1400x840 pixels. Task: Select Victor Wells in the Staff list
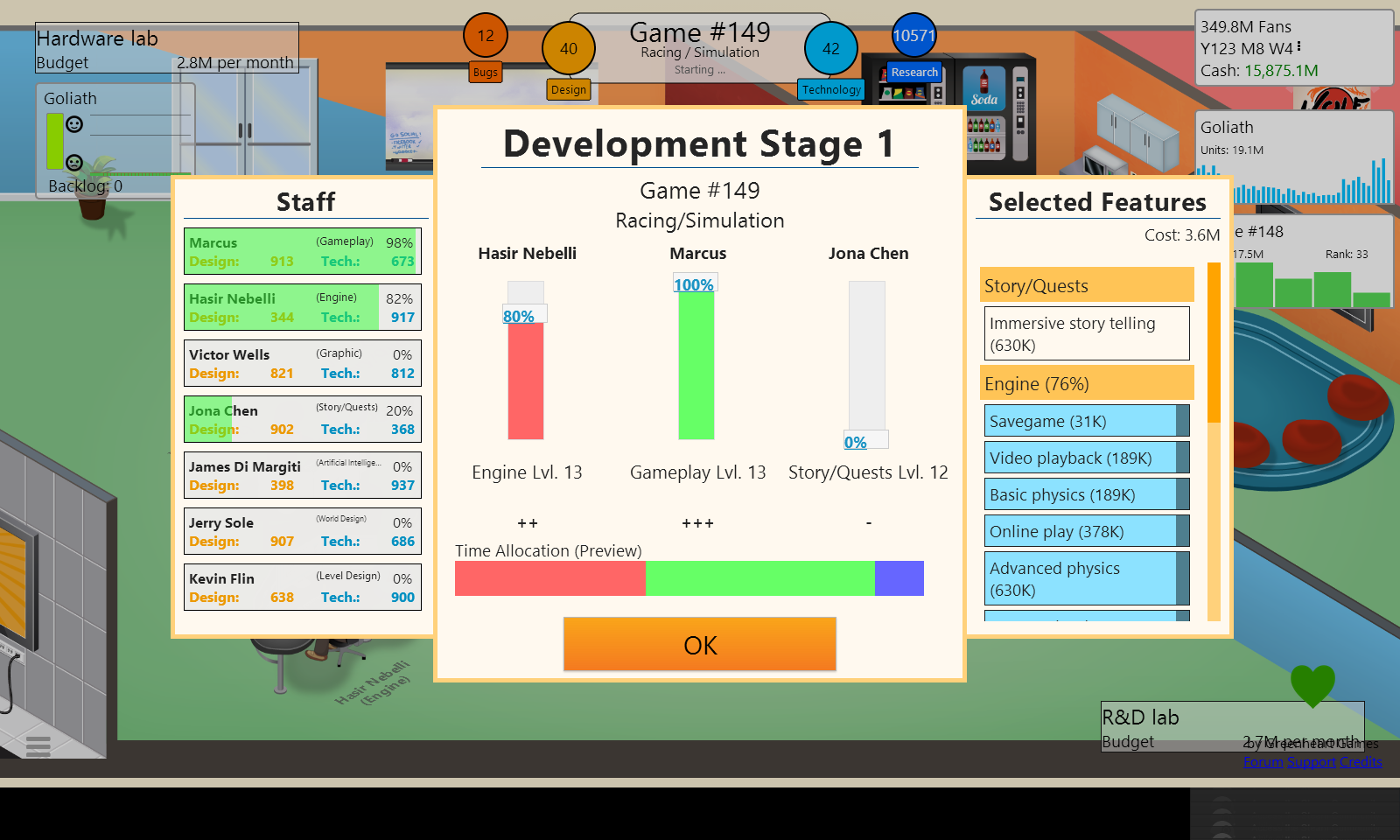click(x=303, y=363)
